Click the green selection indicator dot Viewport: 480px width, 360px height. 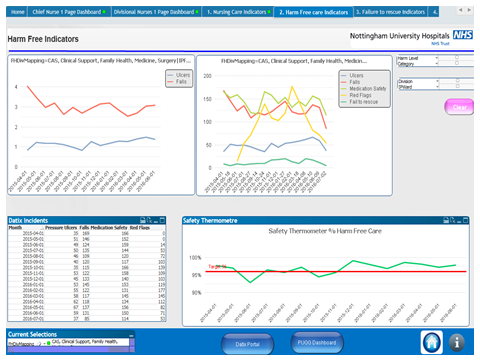[x=49, y=343]
